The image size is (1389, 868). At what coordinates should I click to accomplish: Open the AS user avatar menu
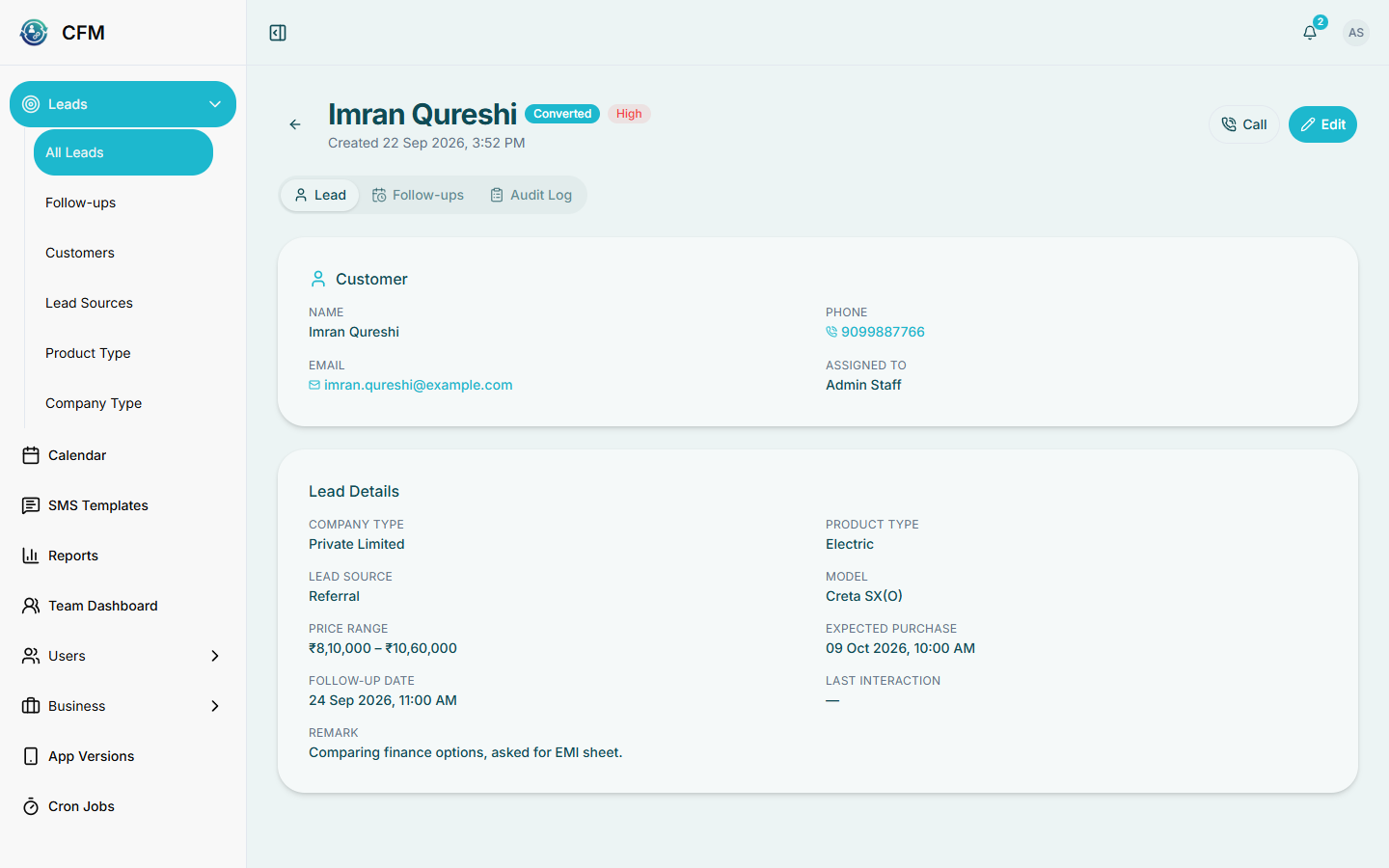pyautogui.click(x=1356, y=33)
